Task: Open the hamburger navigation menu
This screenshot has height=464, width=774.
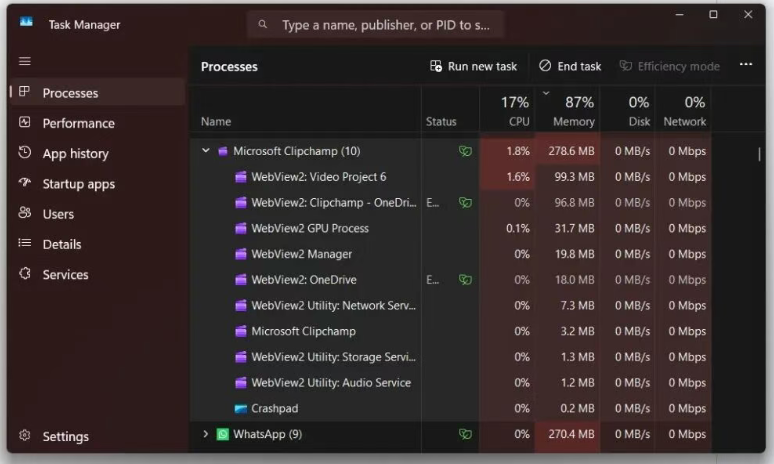Action: 25,61
